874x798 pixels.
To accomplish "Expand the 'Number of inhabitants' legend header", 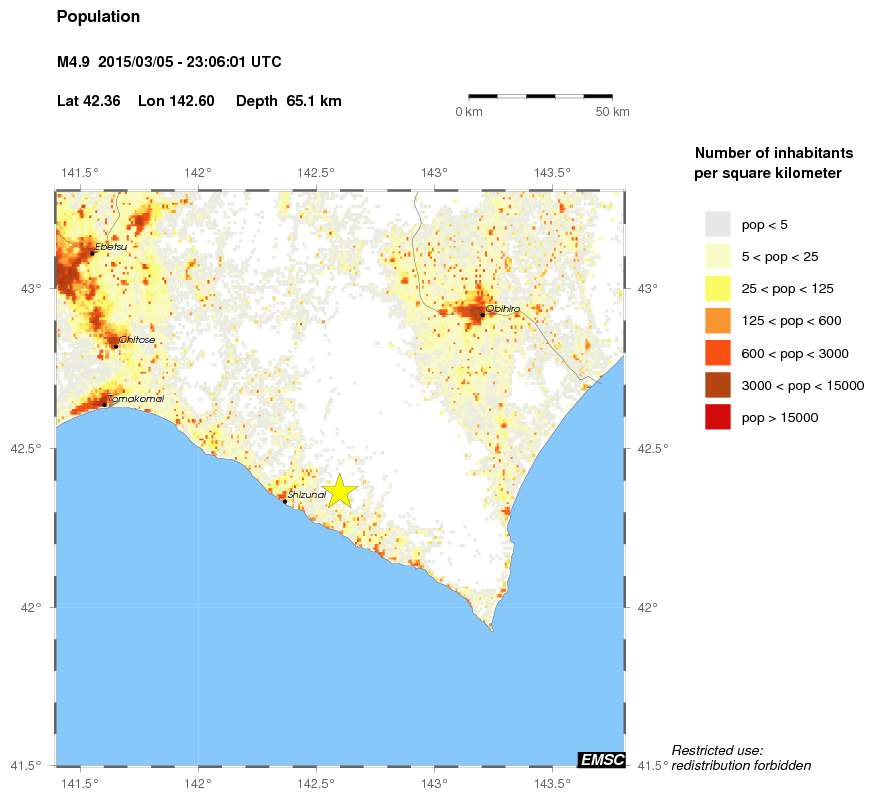I will [x=773, y=153].
